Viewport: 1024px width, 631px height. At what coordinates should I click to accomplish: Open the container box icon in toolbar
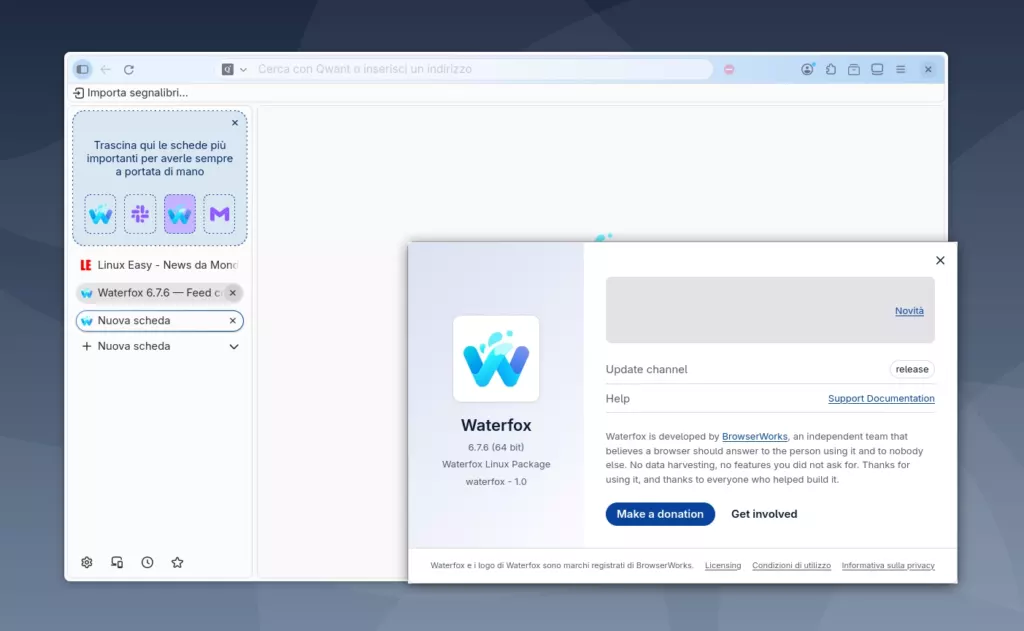[x=854, y=69]
